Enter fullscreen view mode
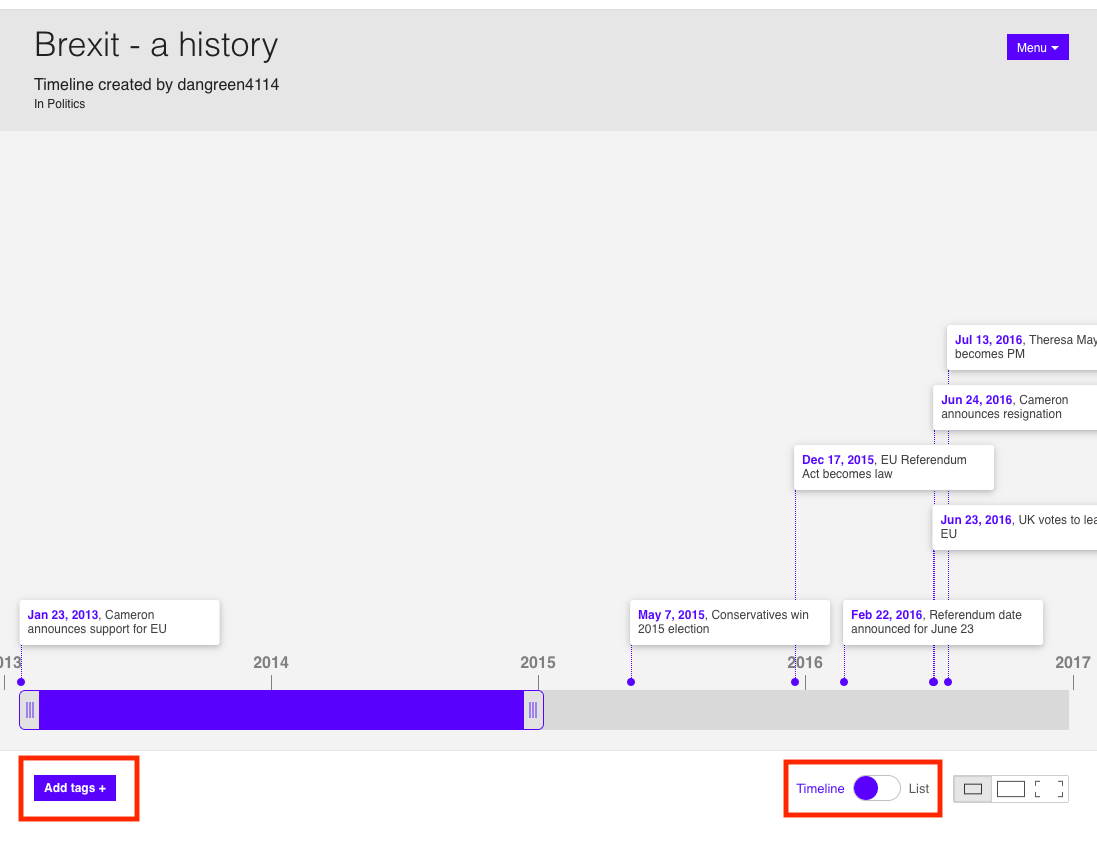Viewport: 1097px width, 842px height. coord(1049,789)
